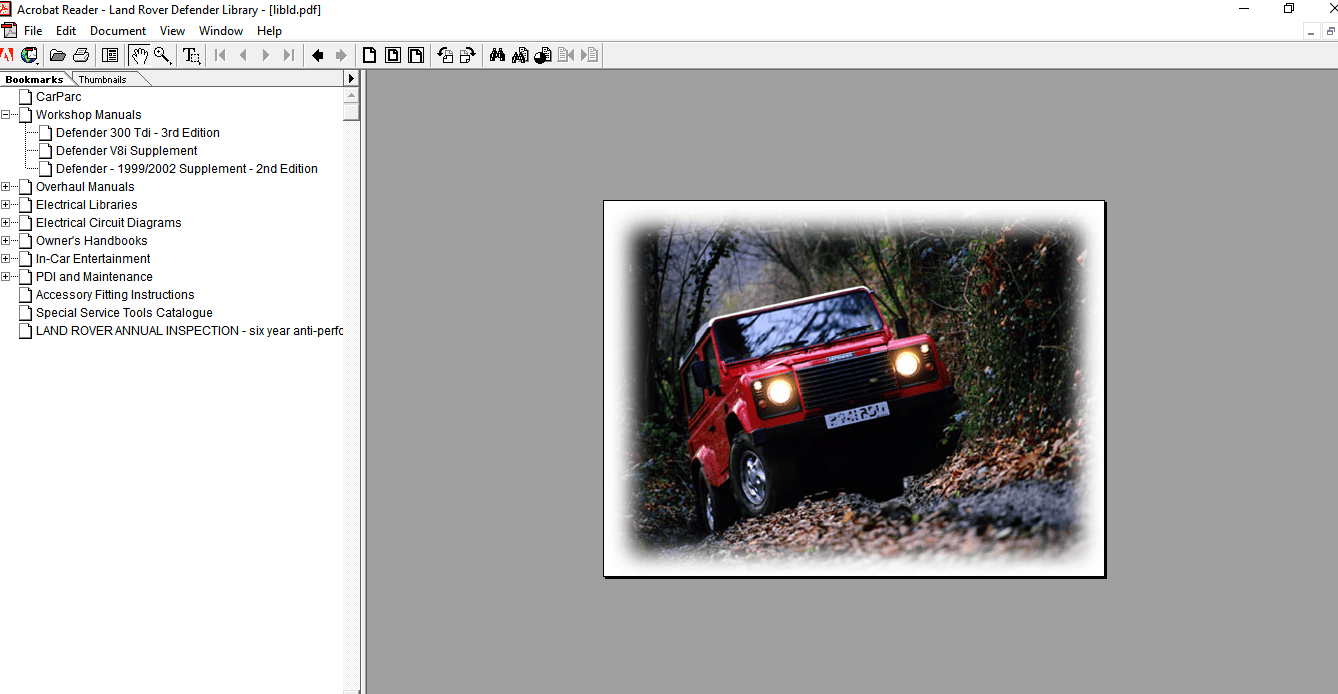This screenshot has height=694, width=1338.
Task: Click the Go to Previous View arrow
Action: click(318, 55)
